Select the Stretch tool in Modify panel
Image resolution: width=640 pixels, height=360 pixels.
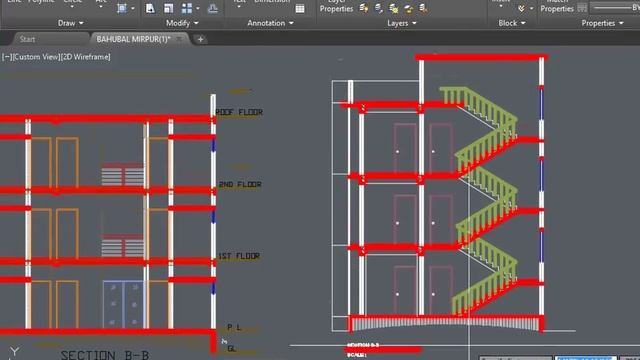[x=150, y=8]
